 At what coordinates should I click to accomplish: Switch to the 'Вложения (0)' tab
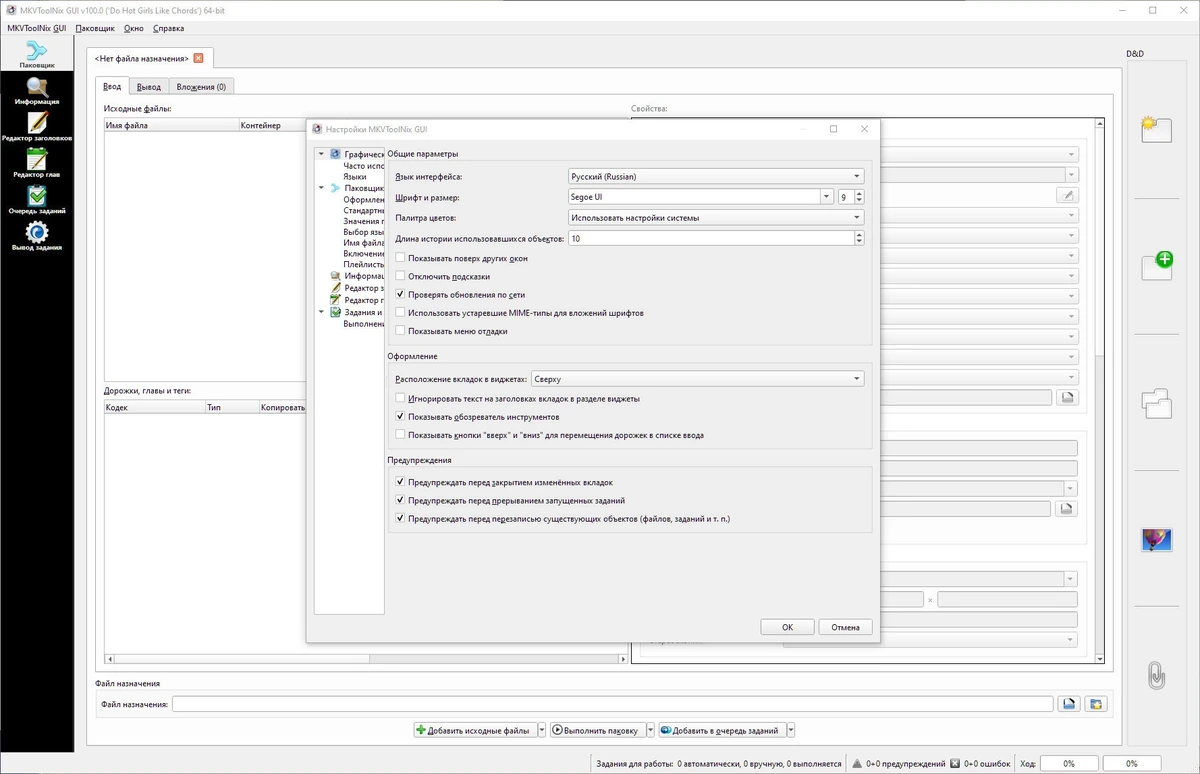point(201,87)
